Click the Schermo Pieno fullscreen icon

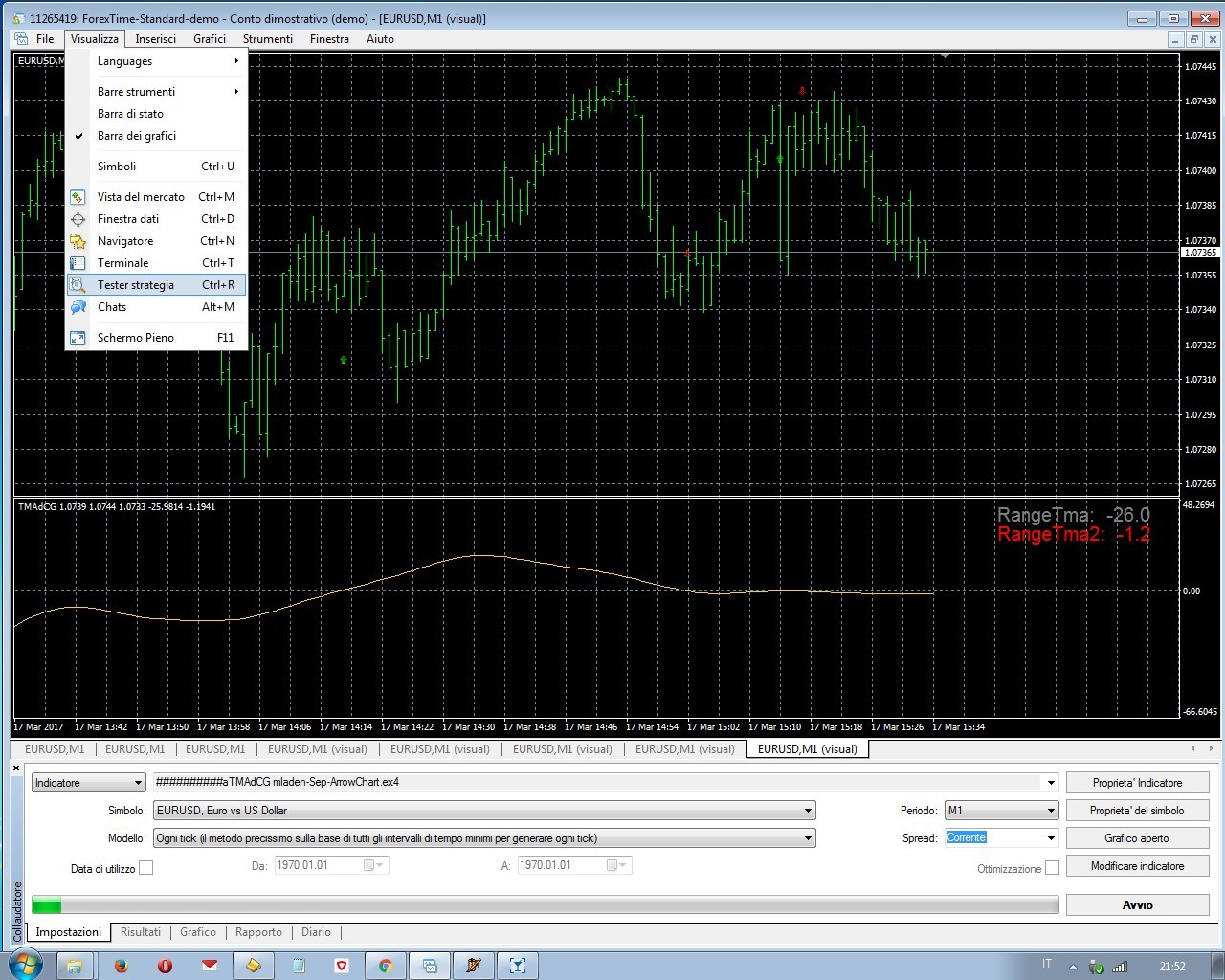click(78, 338)
